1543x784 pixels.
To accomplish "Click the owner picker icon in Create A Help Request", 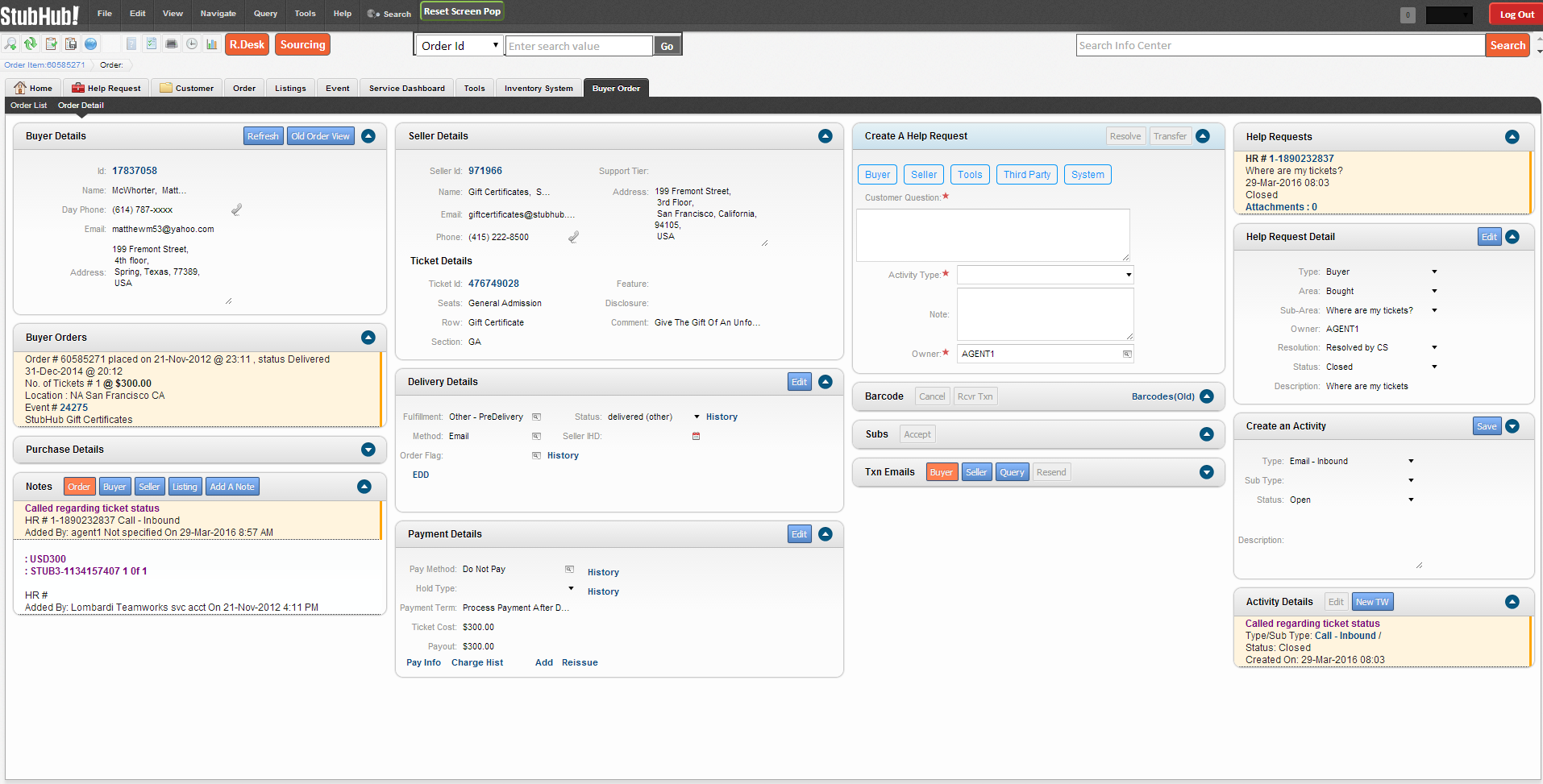I will pos(1127,355).
